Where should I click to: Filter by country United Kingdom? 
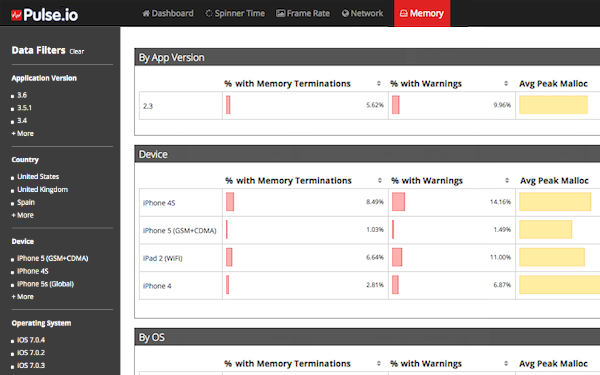pyautogui.click(x=42, y=189)
